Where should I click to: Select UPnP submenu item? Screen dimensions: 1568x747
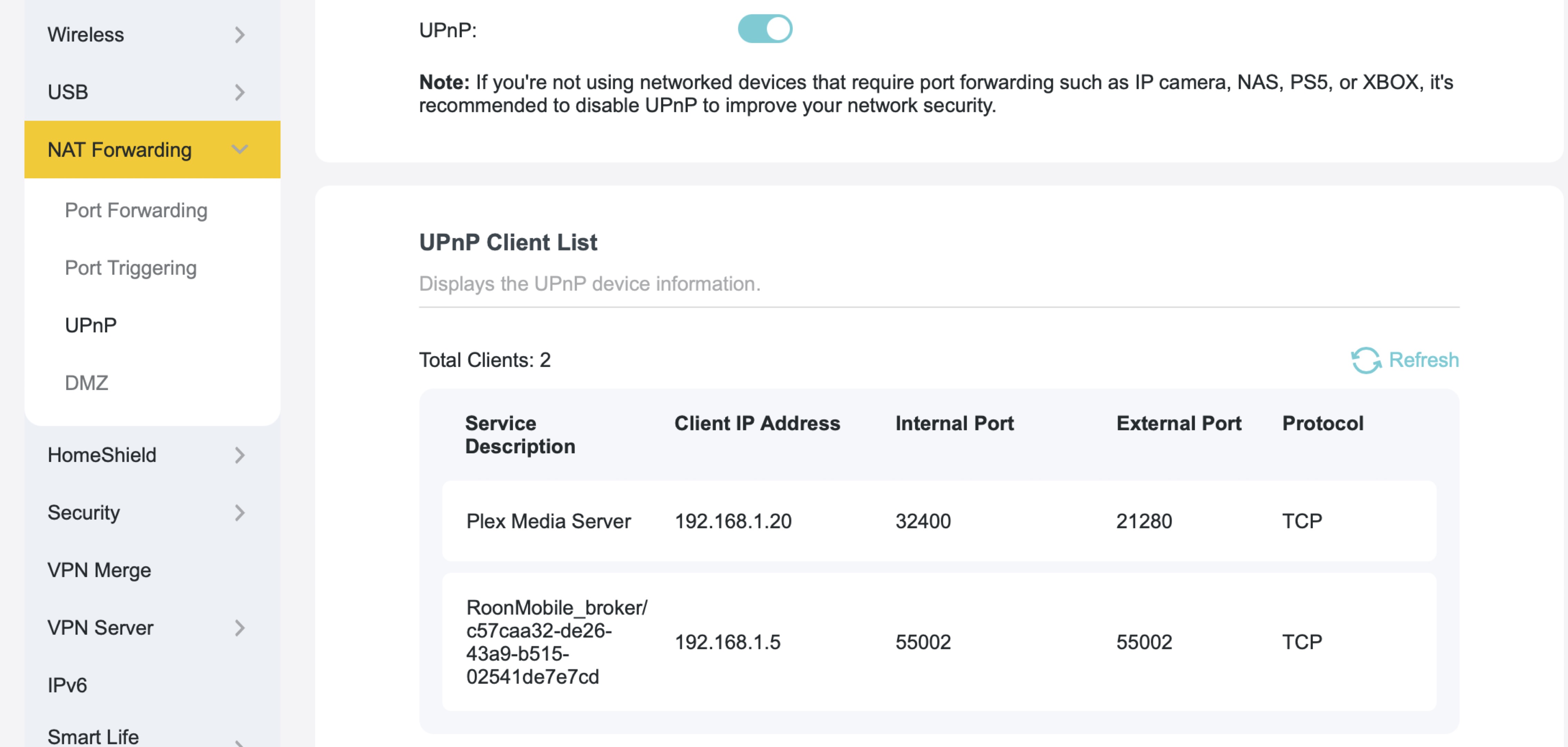(x=91, y=325)
